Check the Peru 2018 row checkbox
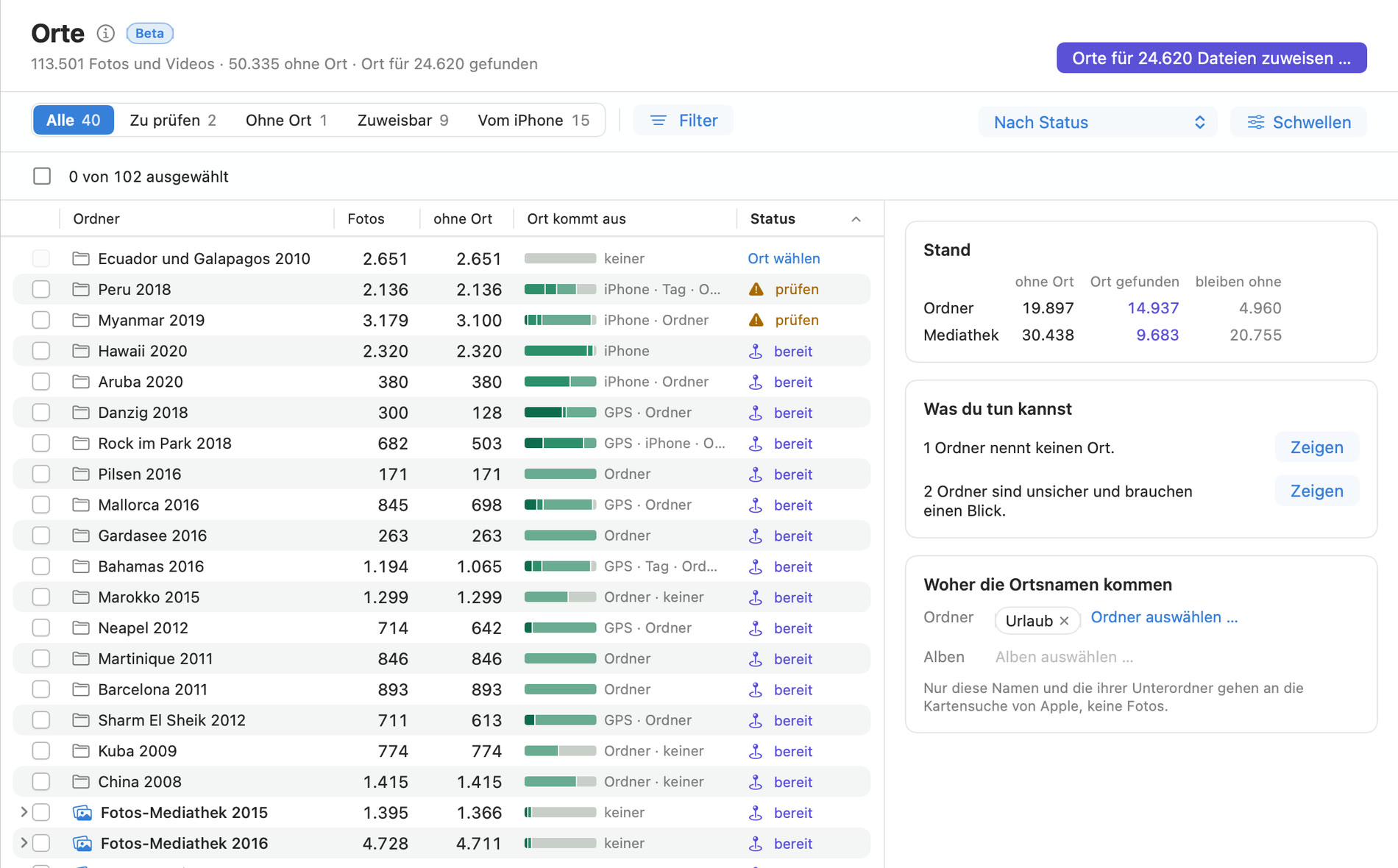1398x868 pixels. tap(41, 289)
